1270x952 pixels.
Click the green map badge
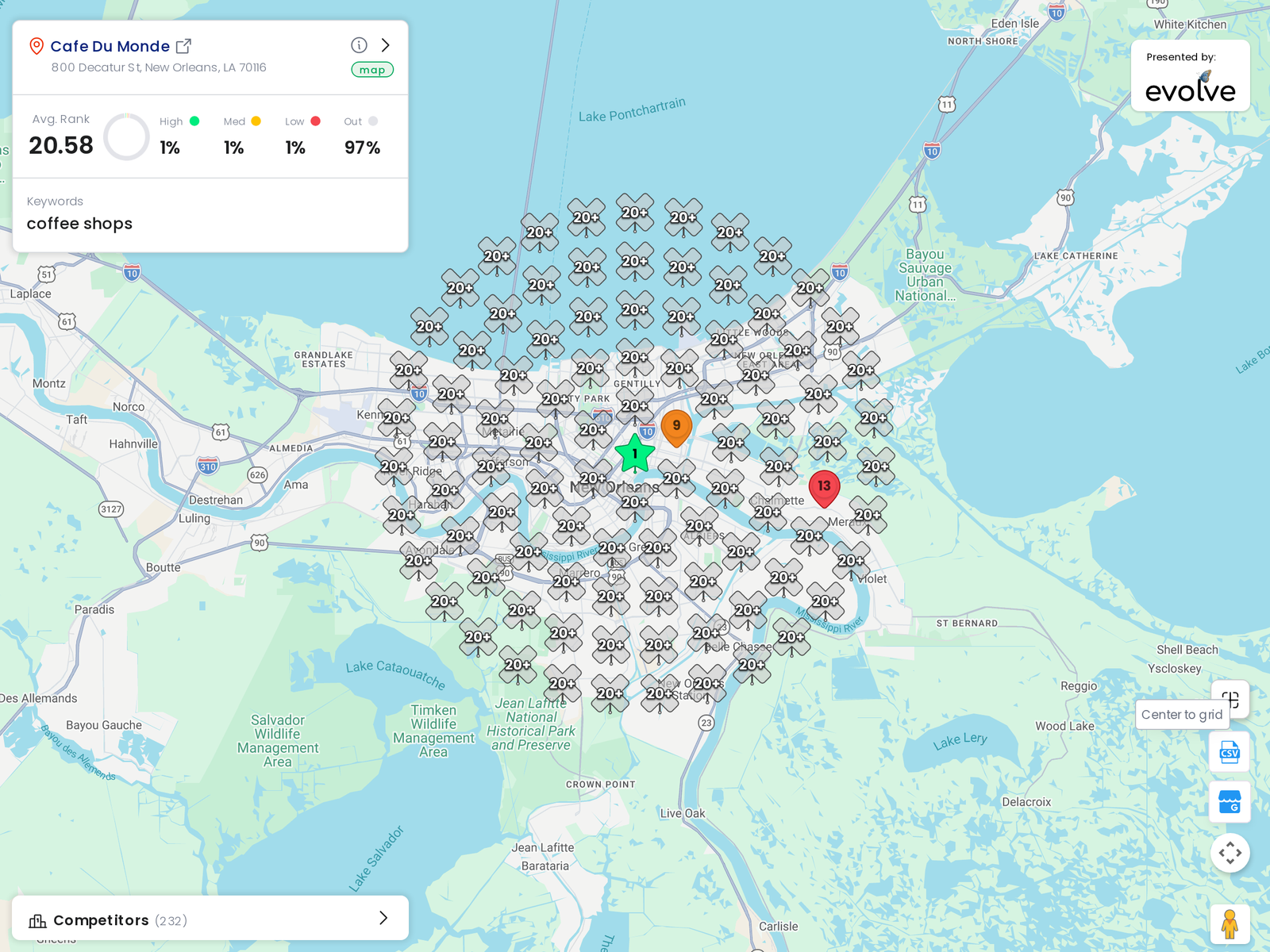[x=372, y=70]
